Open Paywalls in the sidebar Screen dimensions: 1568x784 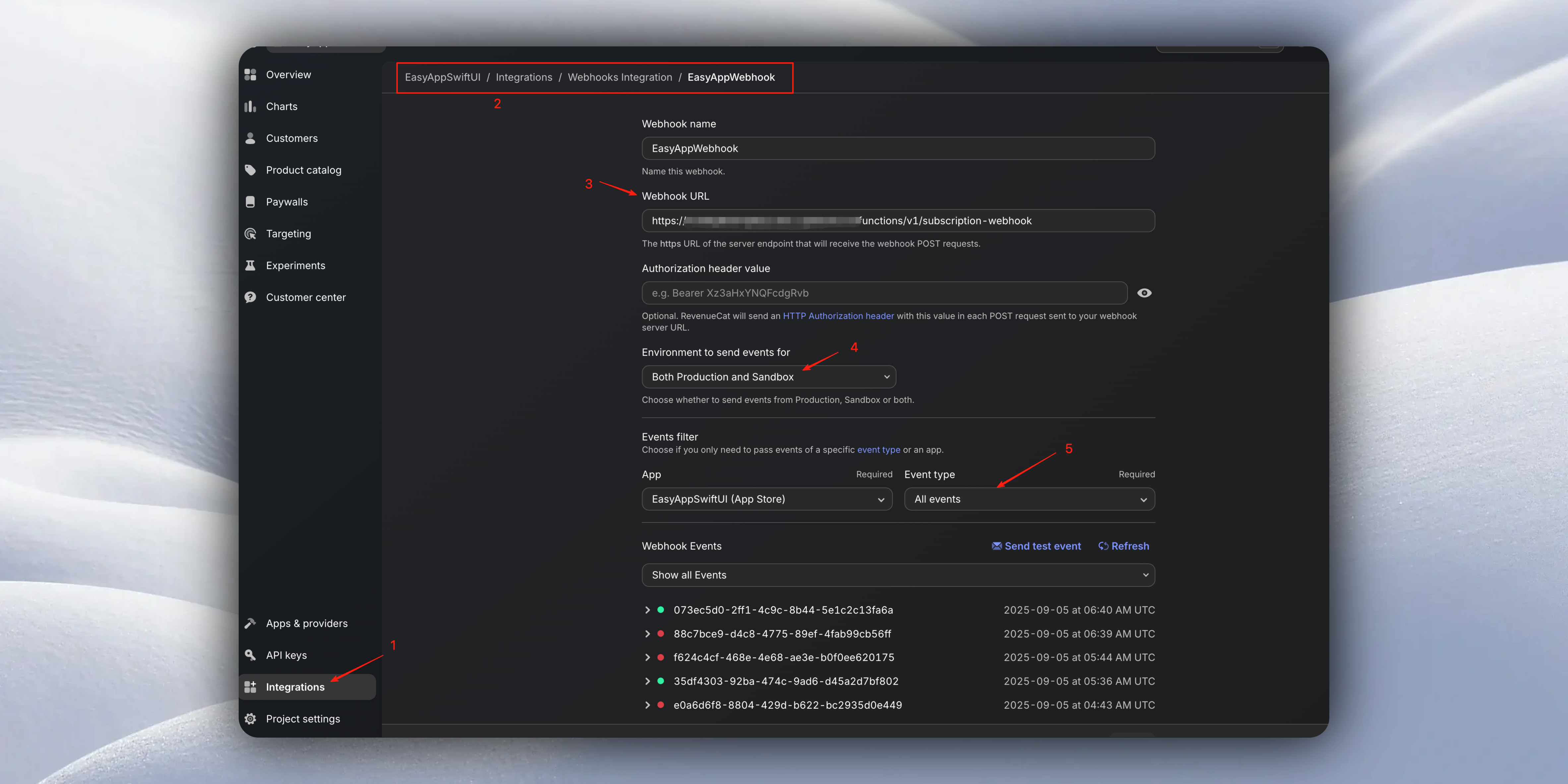click(287, 202)
